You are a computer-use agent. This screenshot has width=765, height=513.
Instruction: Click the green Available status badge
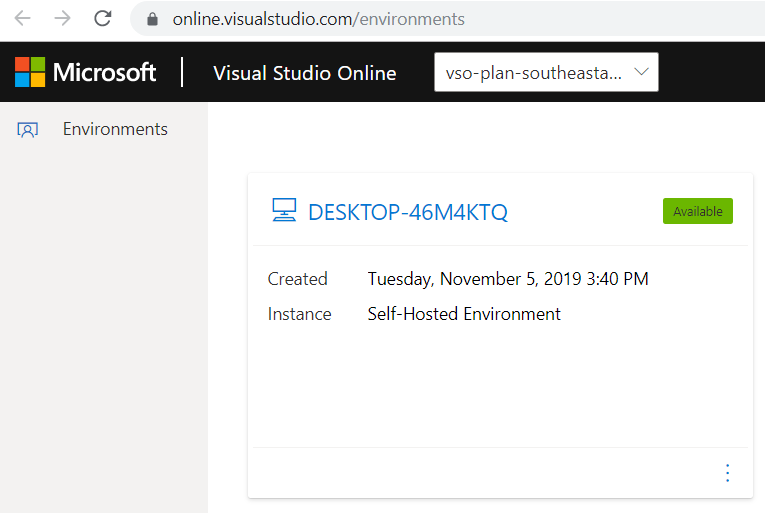point(698,211)
